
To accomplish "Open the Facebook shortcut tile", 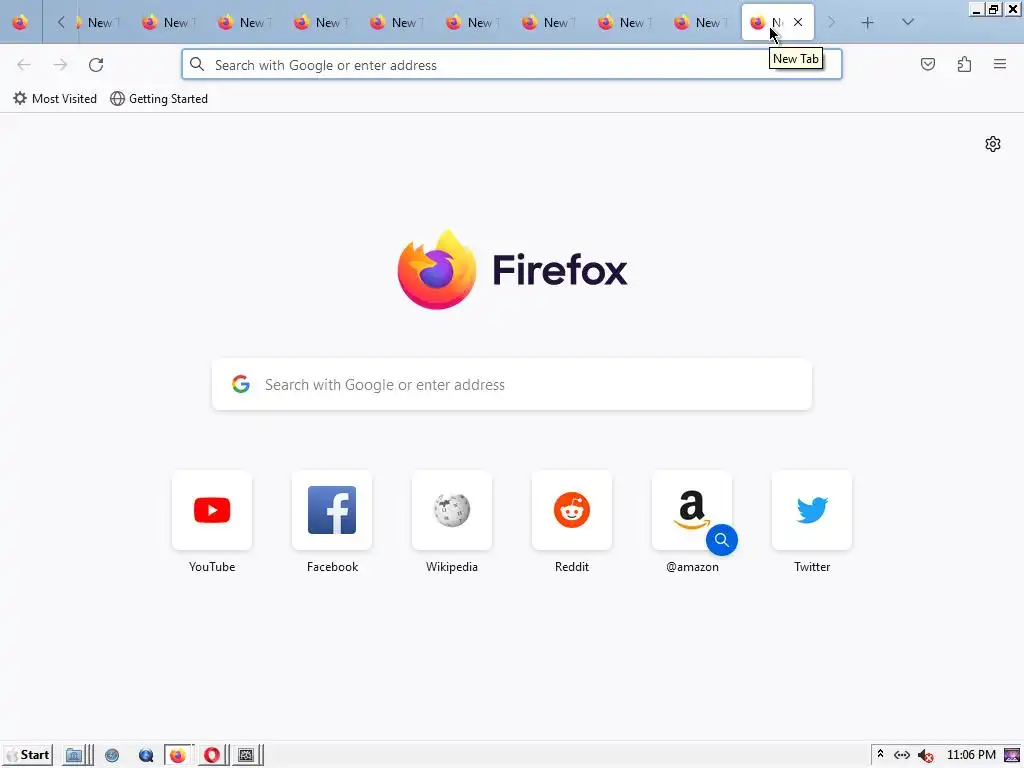I will 332,509.
